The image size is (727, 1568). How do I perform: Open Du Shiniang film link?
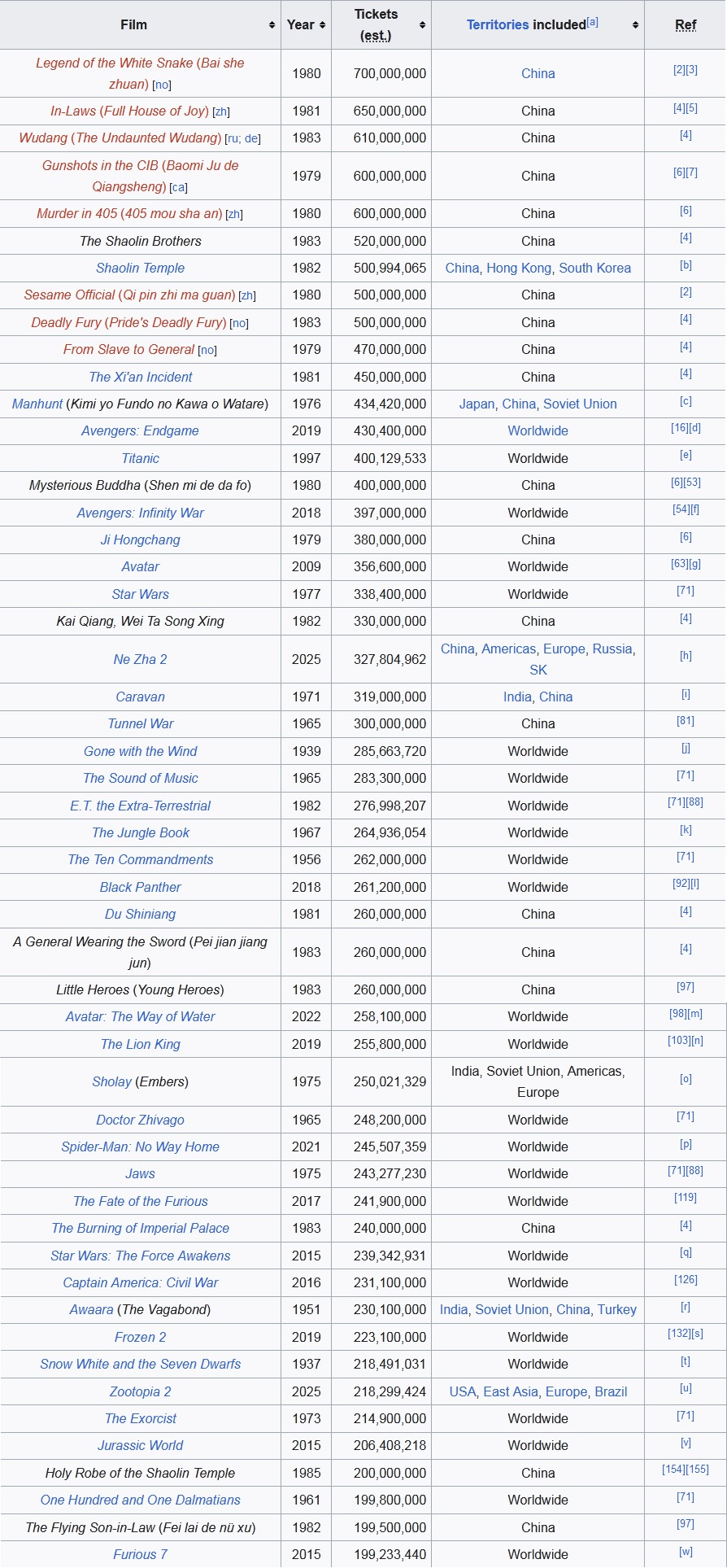pyautogui.click(x=140, y=914)
